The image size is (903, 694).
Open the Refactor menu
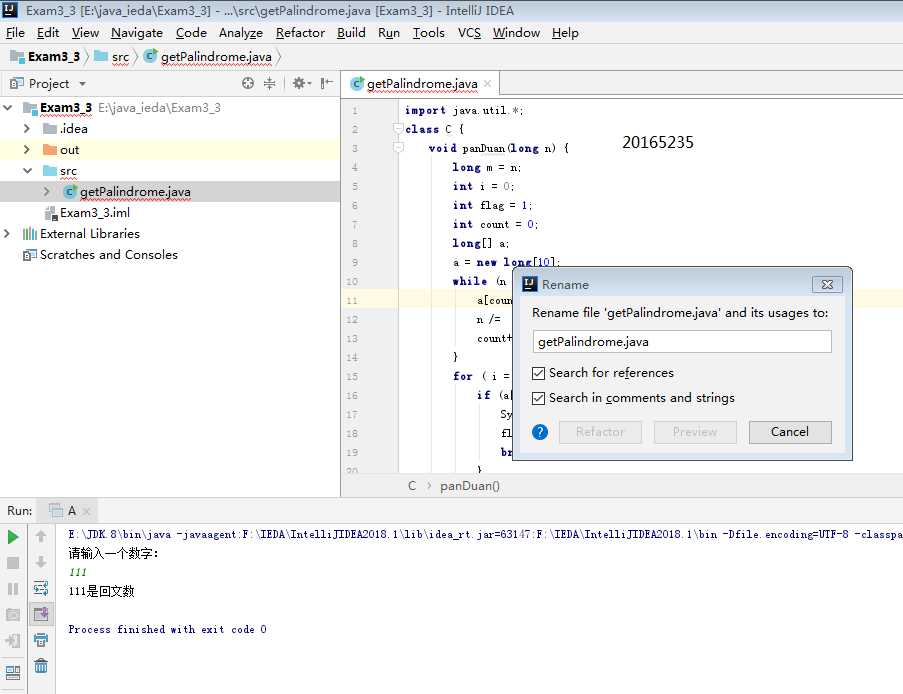(300, 33)
